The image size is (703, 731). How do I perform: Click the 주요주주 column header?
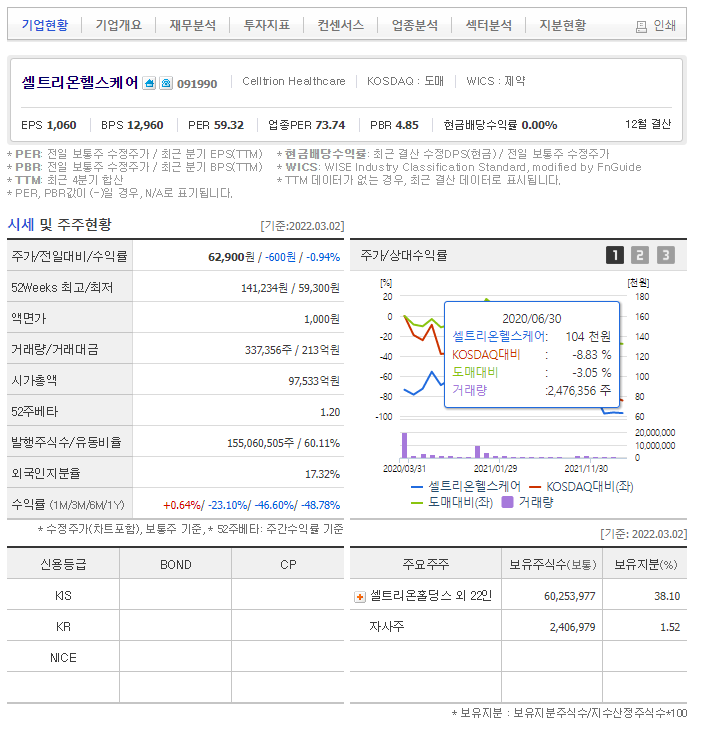[426, 564]
